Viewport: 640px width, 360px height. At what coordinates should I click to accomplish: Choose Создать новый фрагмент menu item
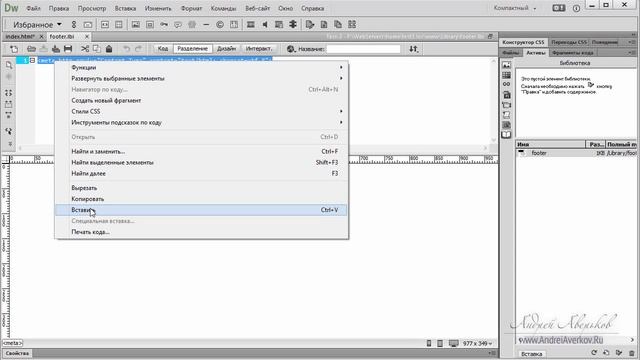(202, 100)
